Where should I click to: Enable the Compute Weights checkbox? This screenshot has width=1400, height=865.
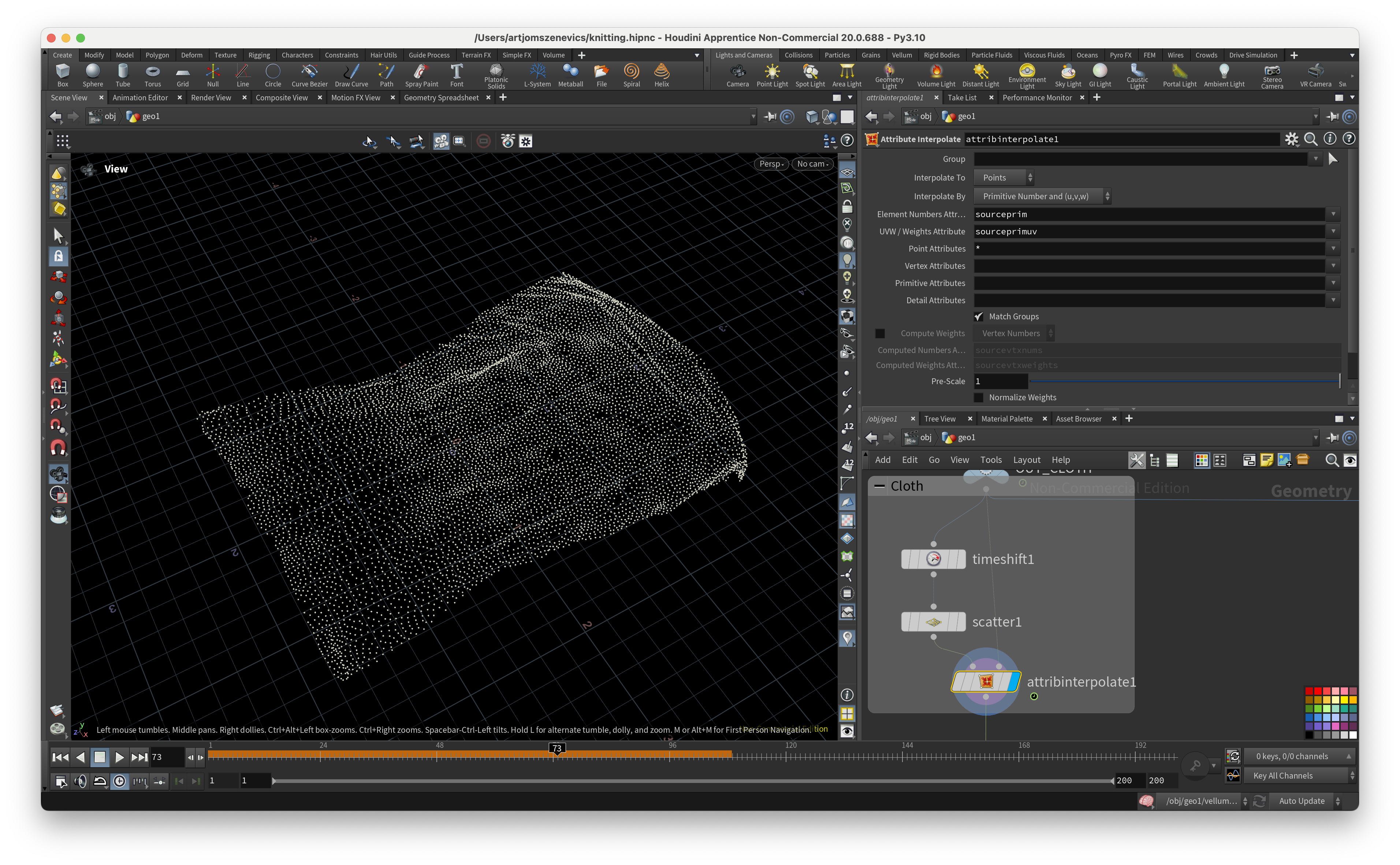pyautogui.click(x=880, y=334)
